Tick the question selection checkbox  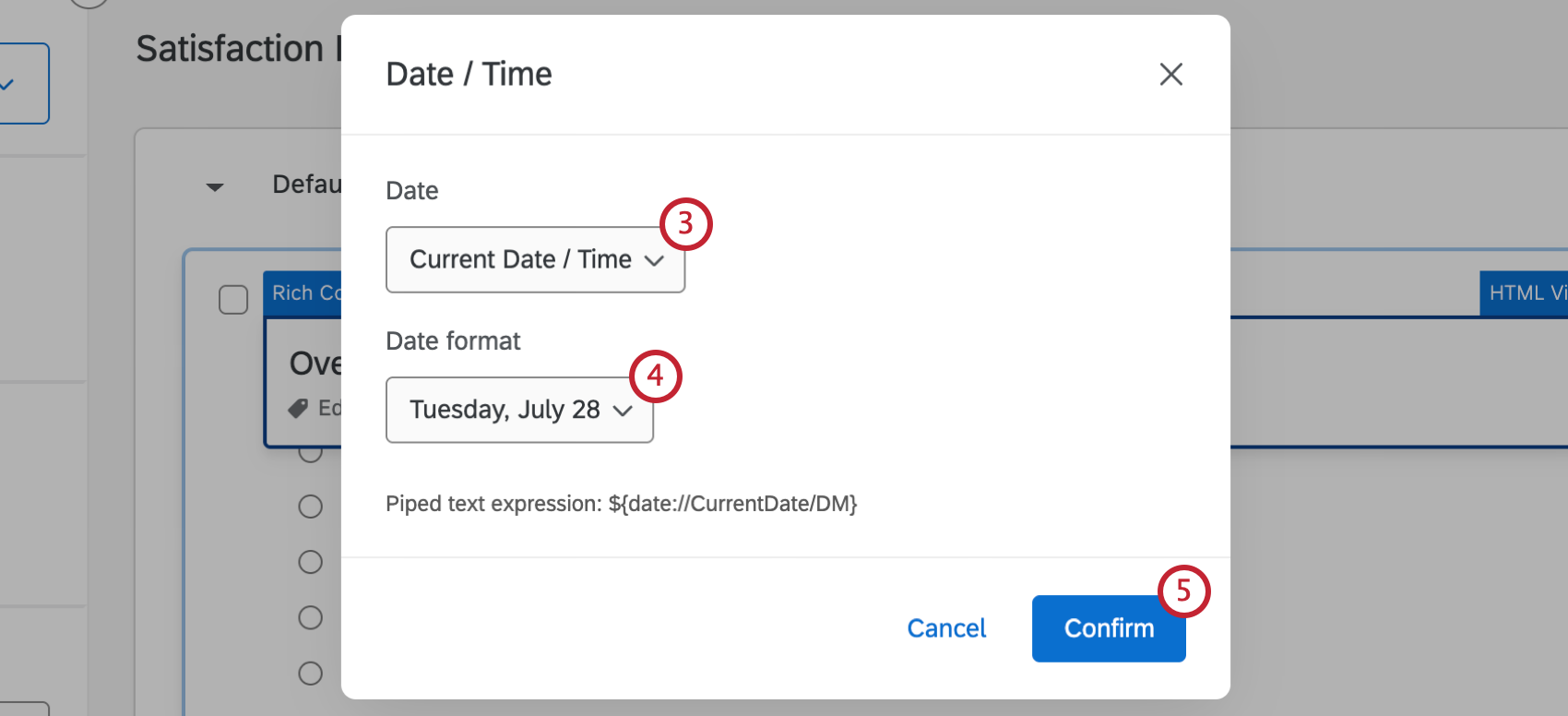(x=233, y=300)
